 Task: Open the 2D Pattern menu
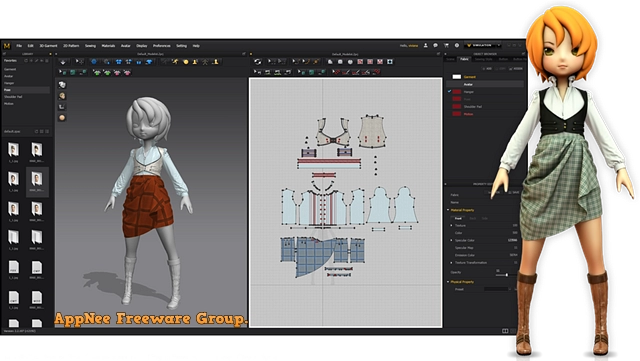pos(71,46)
